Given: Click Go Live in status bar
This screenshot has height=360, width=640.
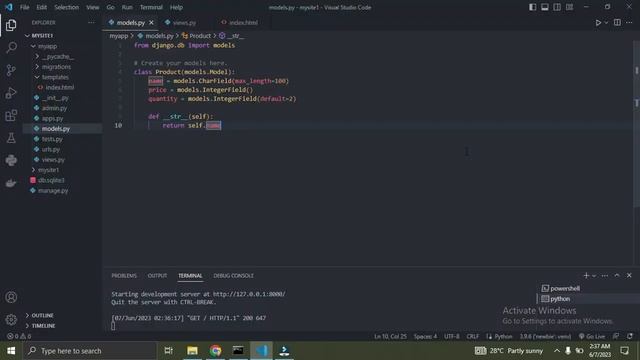Looking at the screenshot, I should 592,336.
